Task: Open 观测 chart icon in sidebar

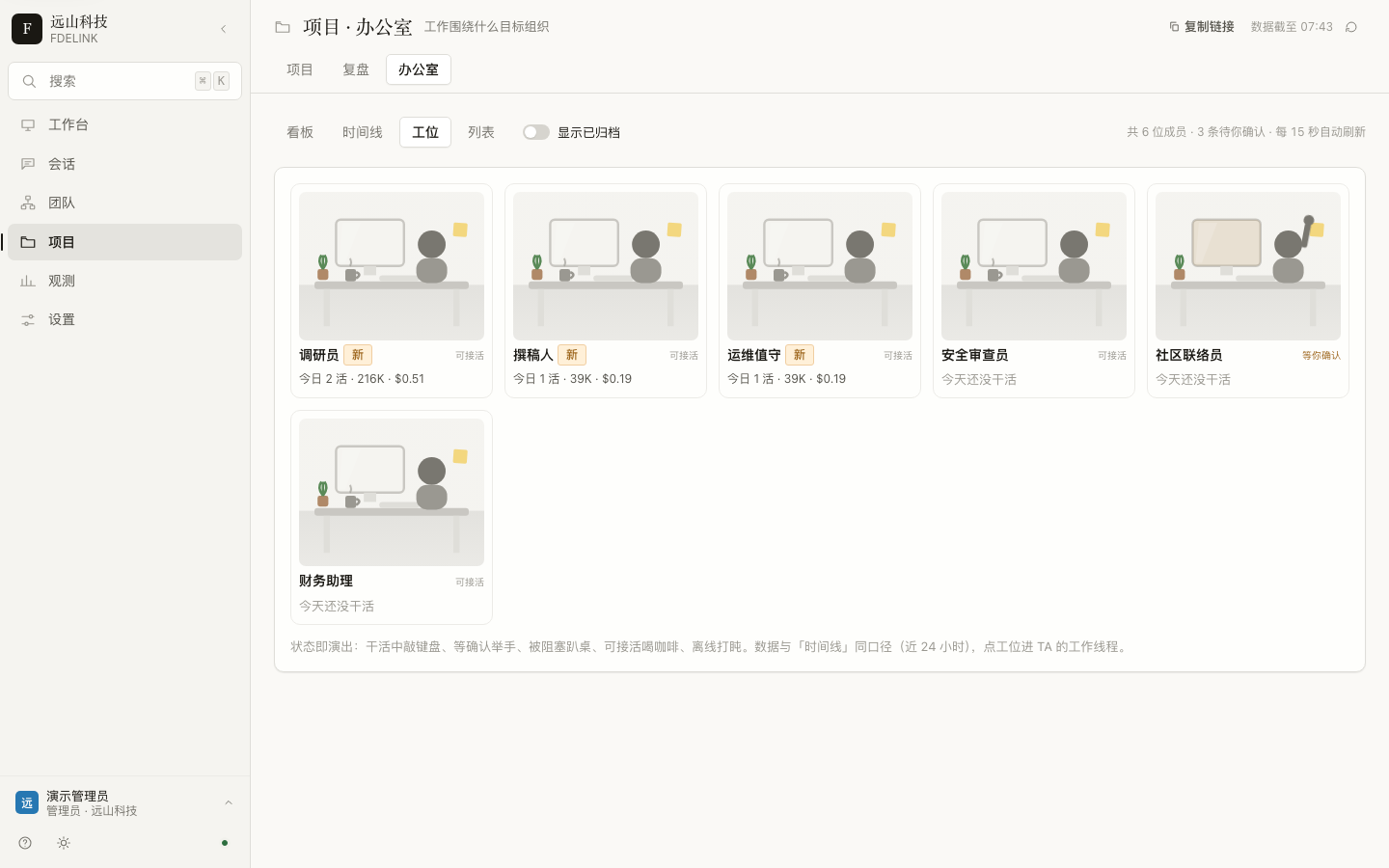Action: pyautogui.click(x=28, y=281)
